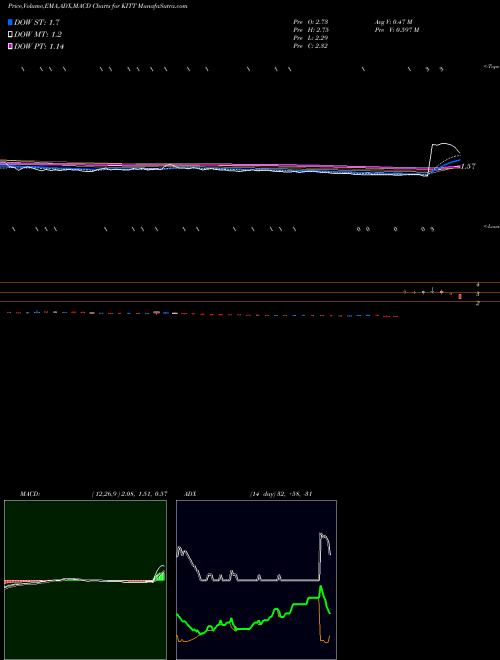
Task: Click the volume axis label '2'
Action: [478, 303]
